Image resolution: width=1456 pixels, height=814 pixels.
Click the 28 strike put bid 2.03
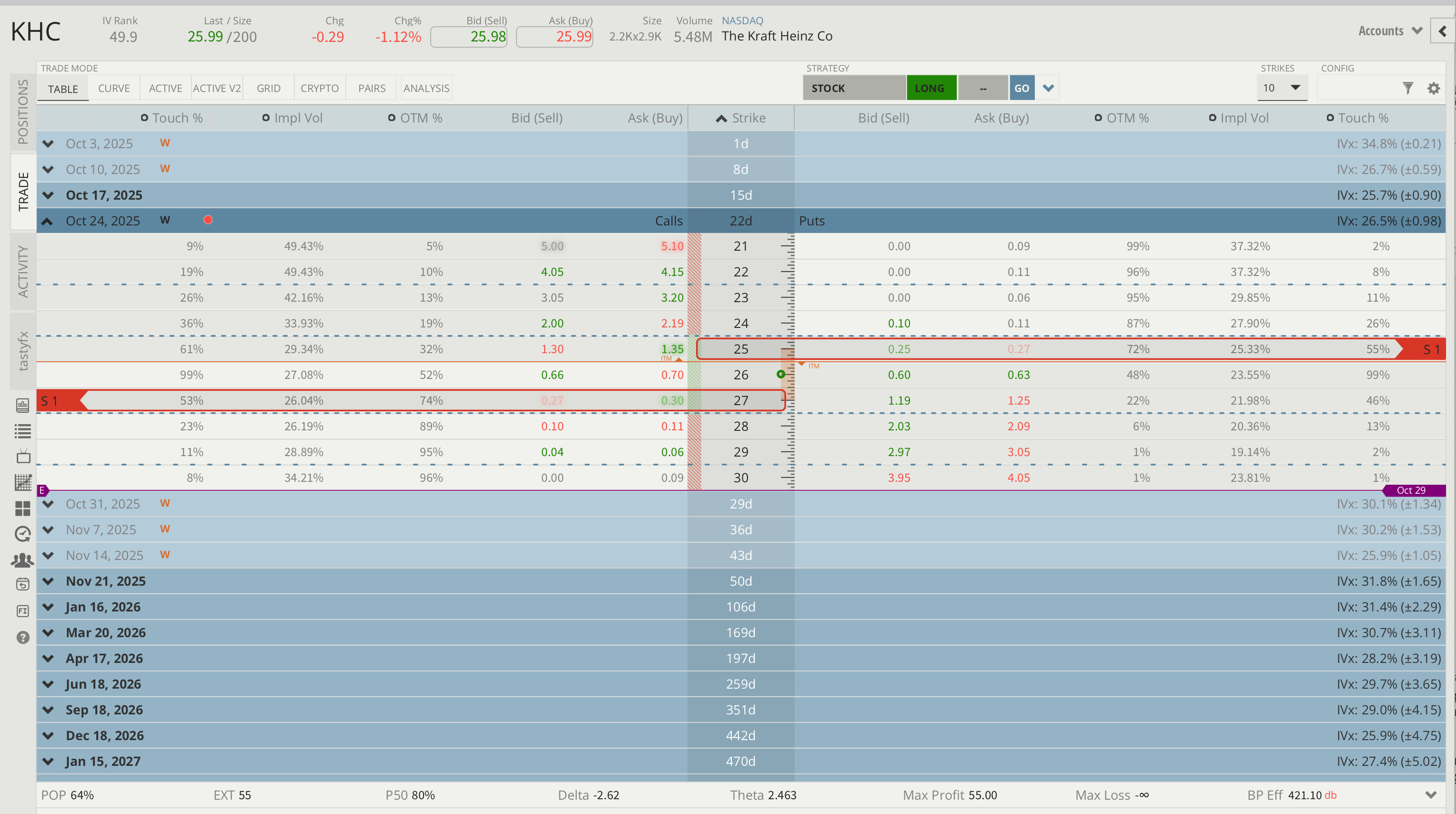[898, 426]
